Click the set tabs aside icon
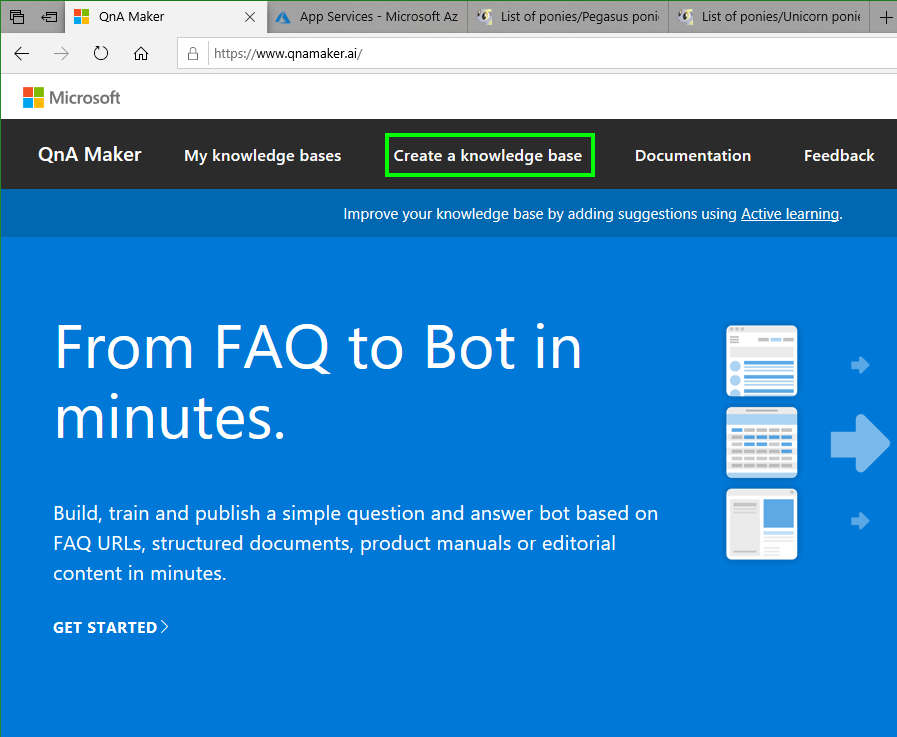The height and width of the screenshot is (737, 897). pos(49,17)
